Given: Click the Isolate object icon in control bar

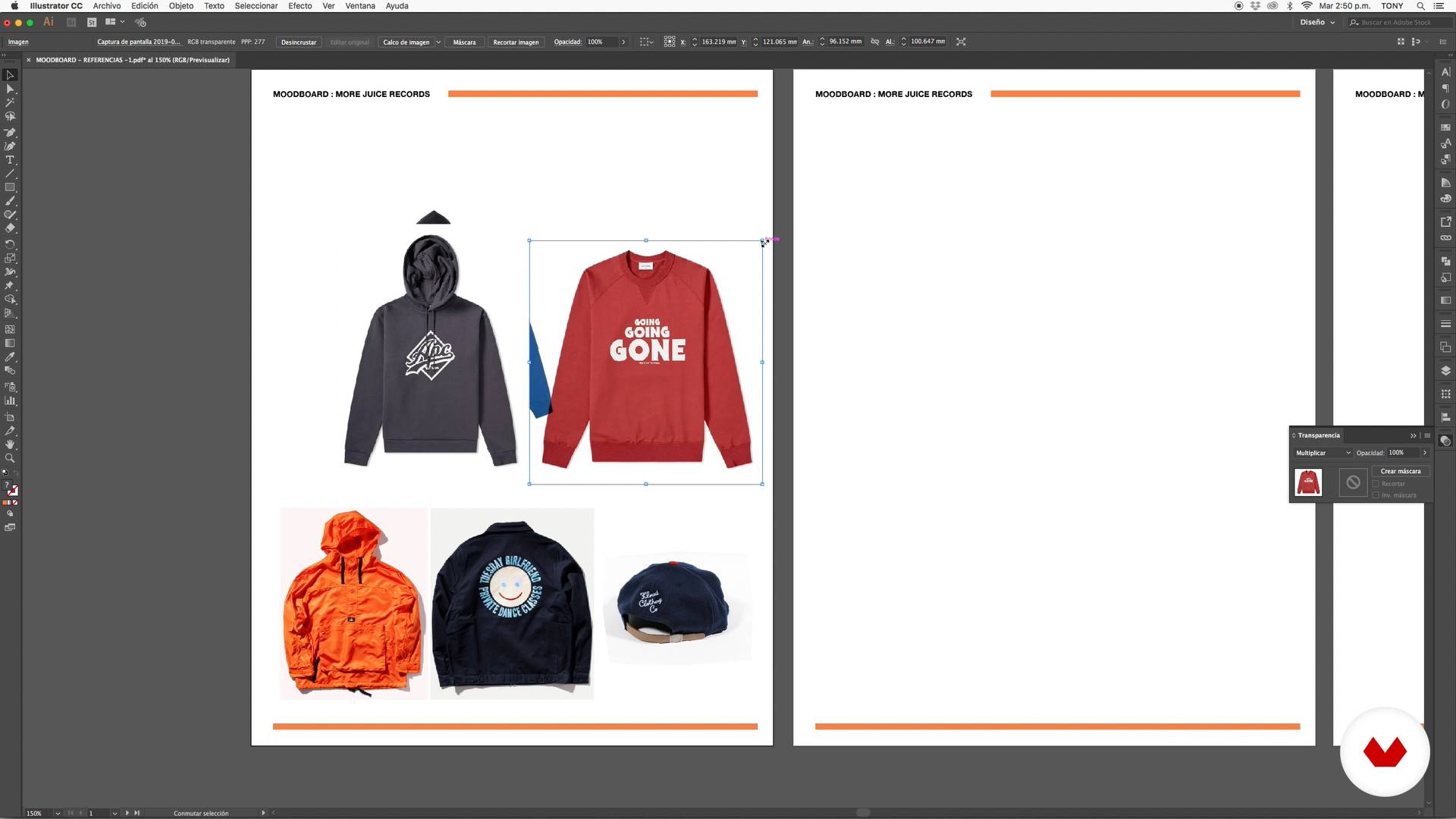Looking at the screenshot, I should point(961,42).
